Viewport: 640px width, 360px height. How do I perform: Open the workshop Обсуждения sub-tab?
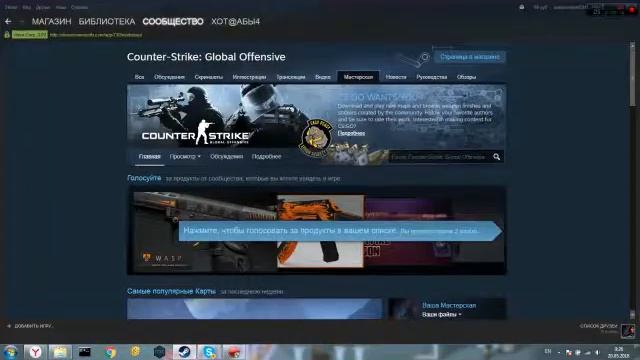(x=227, y=156)
